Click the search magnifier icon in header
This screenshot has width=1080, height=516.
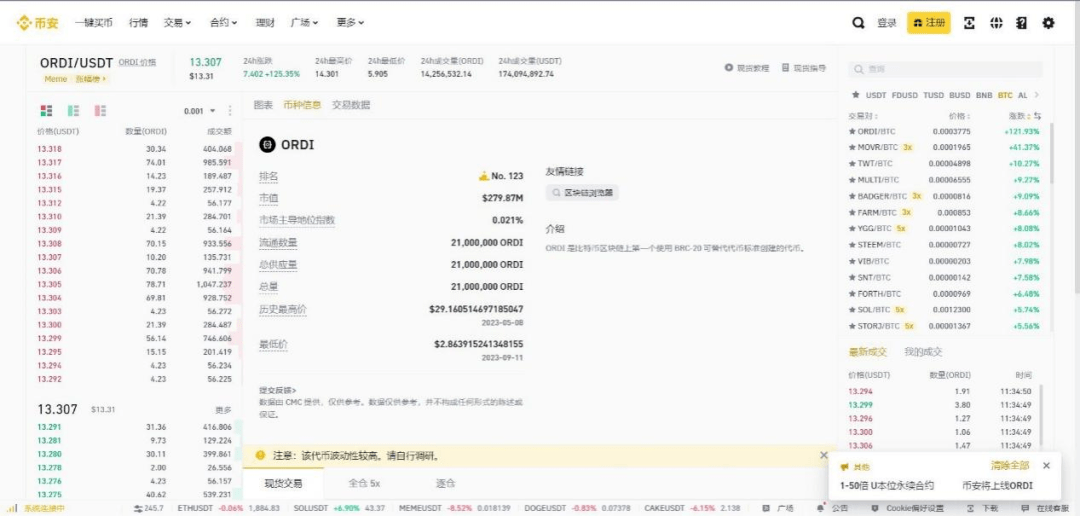858,22
